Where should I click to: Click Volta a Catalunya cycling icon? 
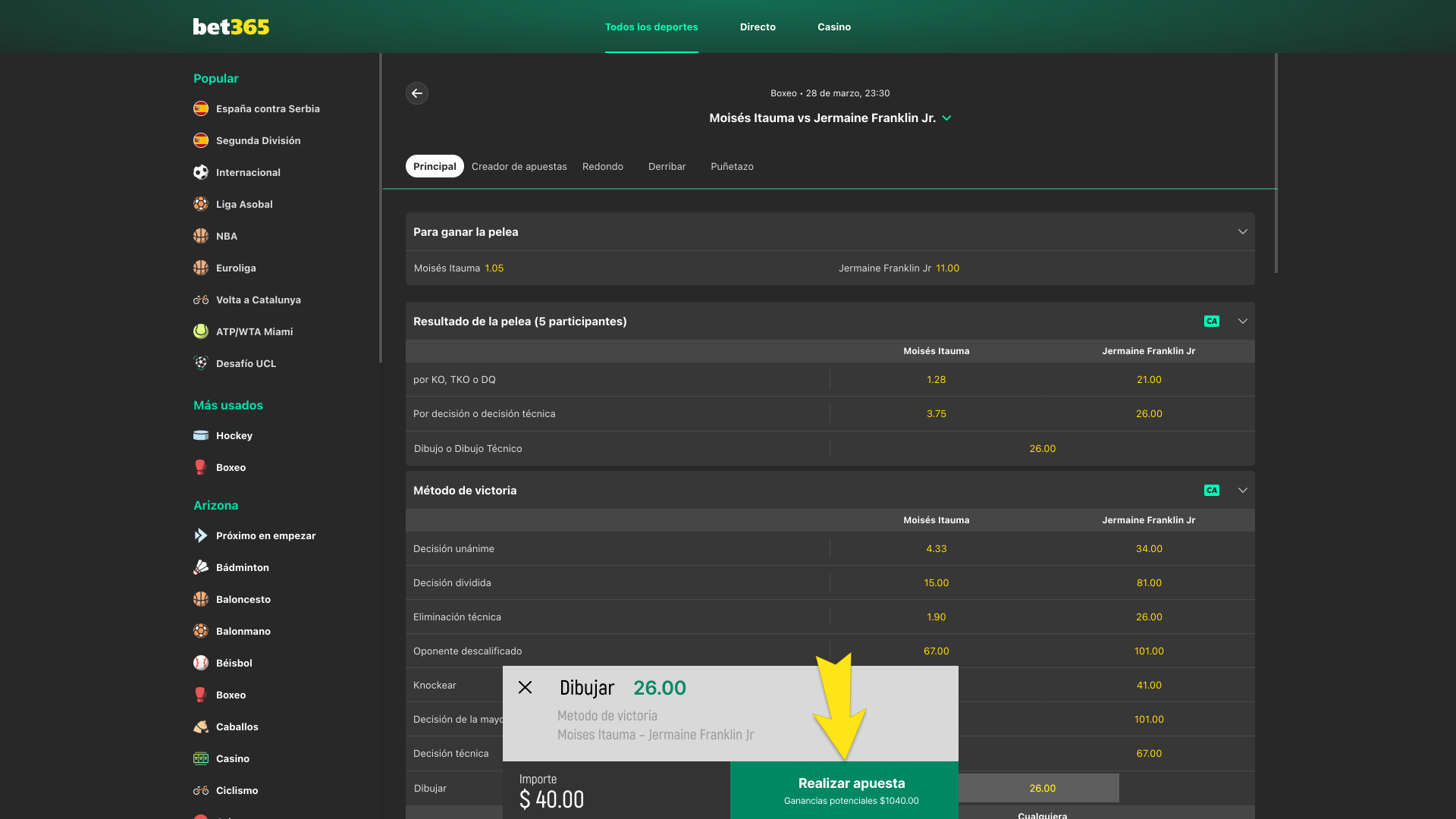coord(201,300)
